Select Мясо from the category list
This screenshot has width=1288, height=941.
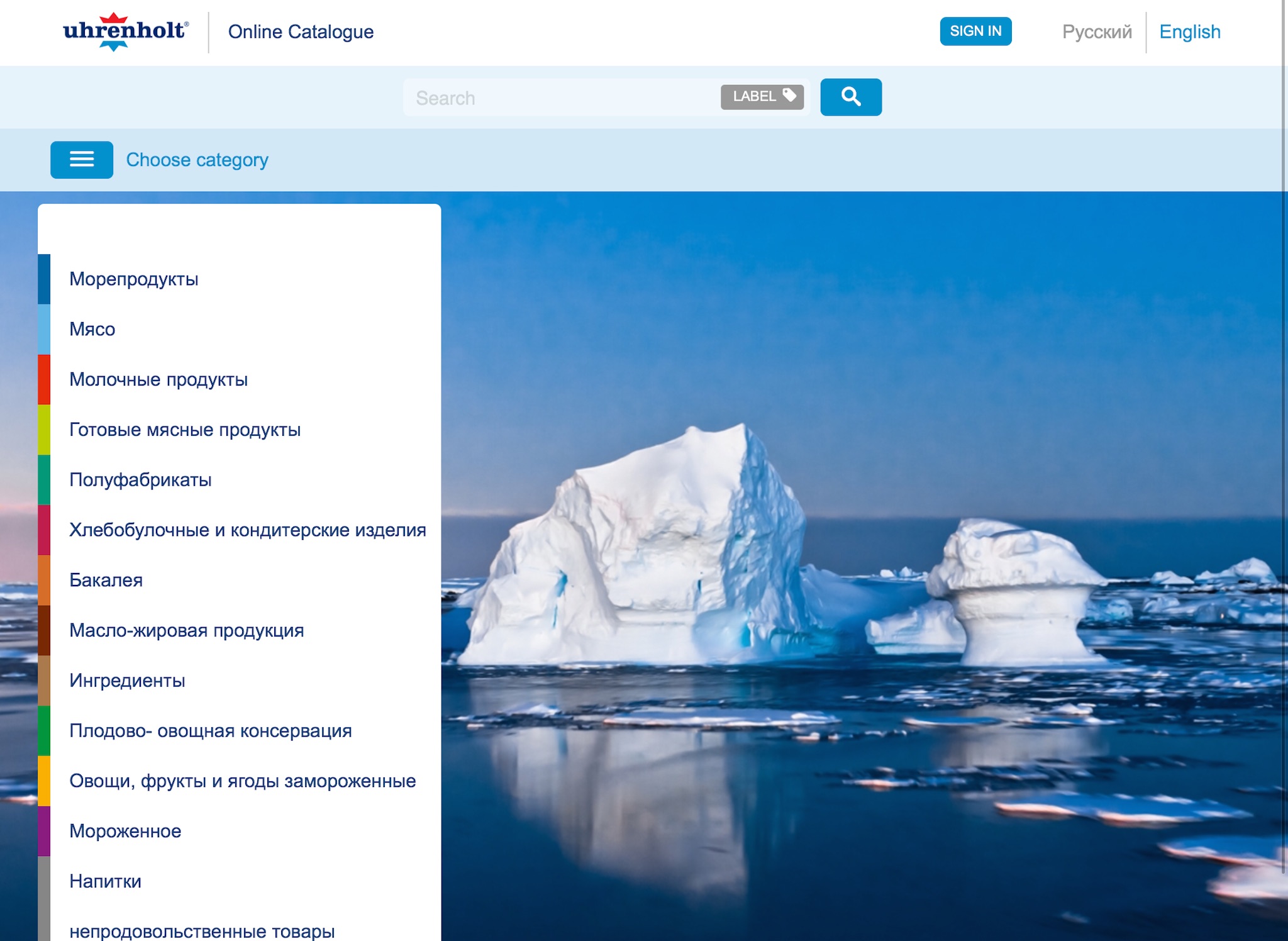pyautogui.click(x=93, y=329)
